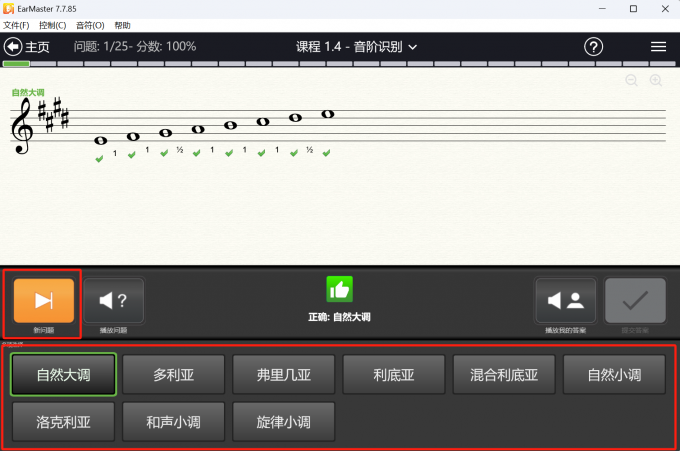The image size is (680, 451).
Task: Click the green thumbs-up icon
Action: click(340, 289)
